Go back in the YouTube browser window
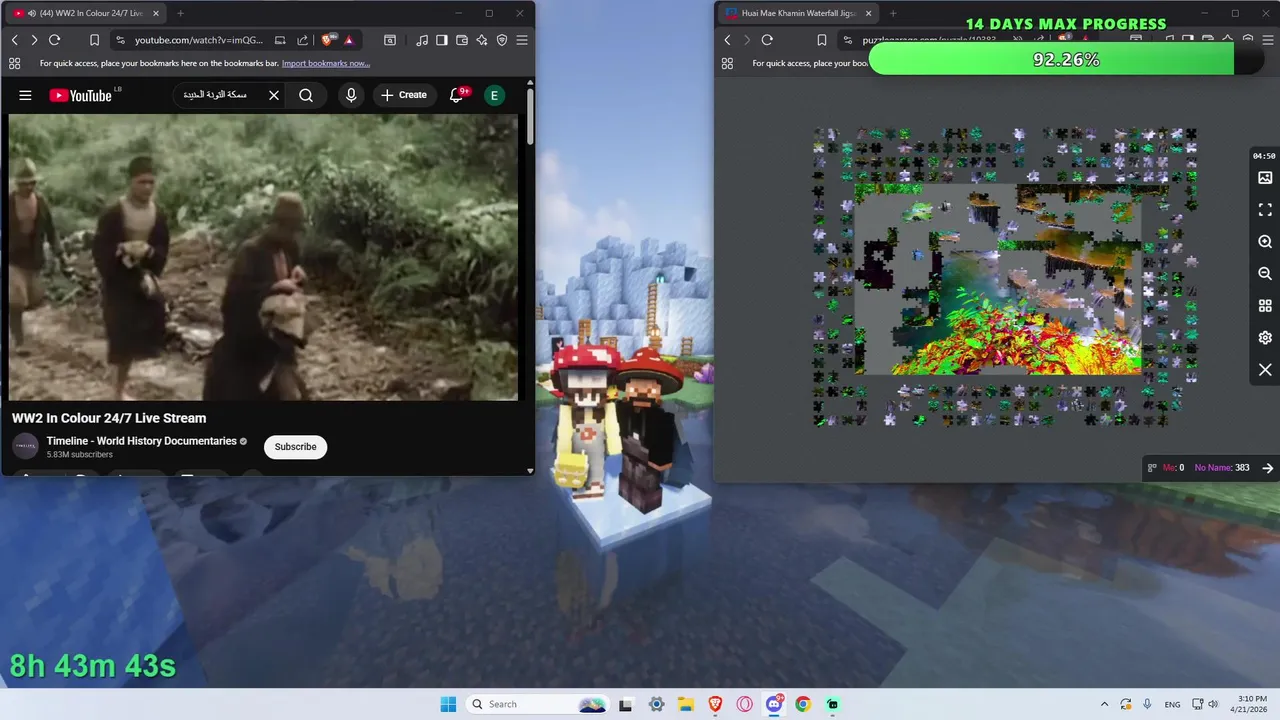Viewport: 1280px width, 720px height. [14, 40]
